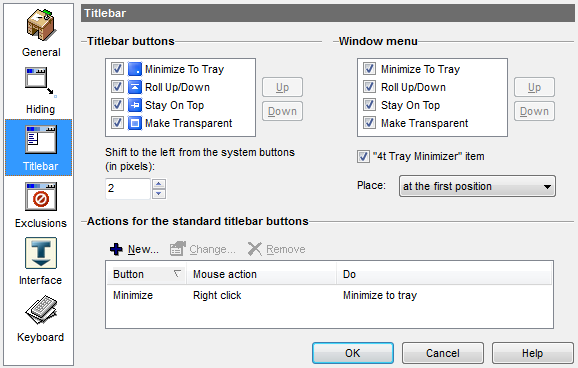Confirm settings with the OK button
578x368 pixels.
point(353,353)
